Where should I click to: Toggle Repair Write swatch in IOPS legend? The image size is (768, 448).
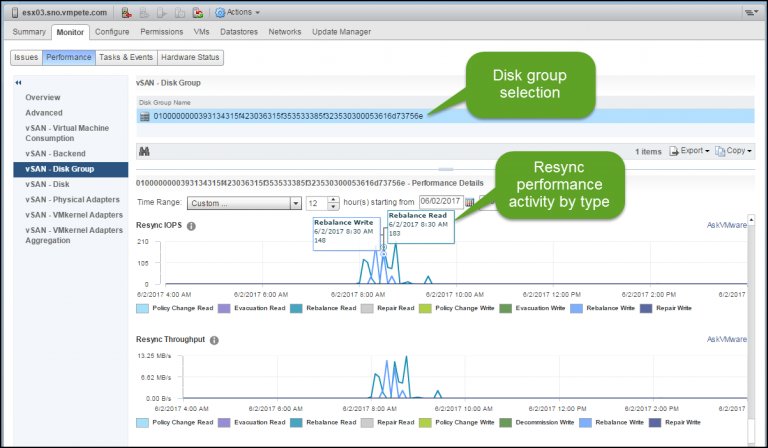tap(646, 308)
